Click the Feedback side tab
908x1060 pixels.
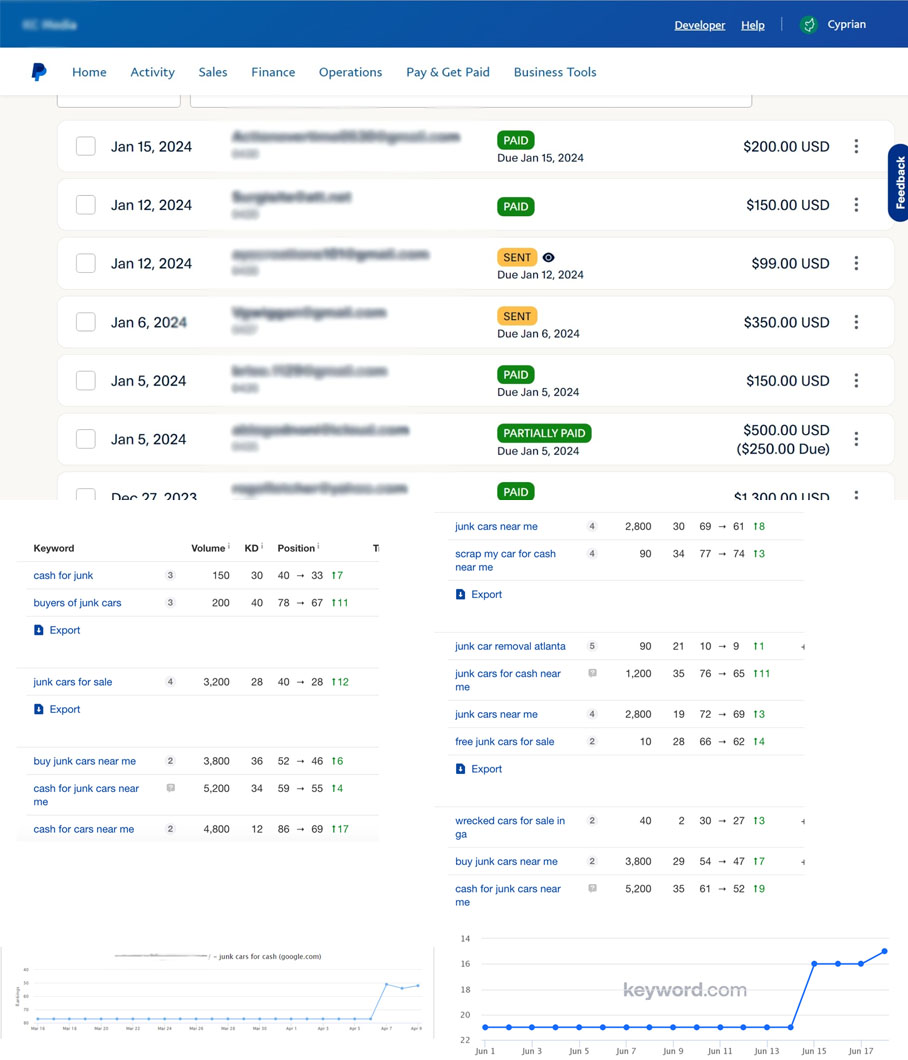(898, 182)
